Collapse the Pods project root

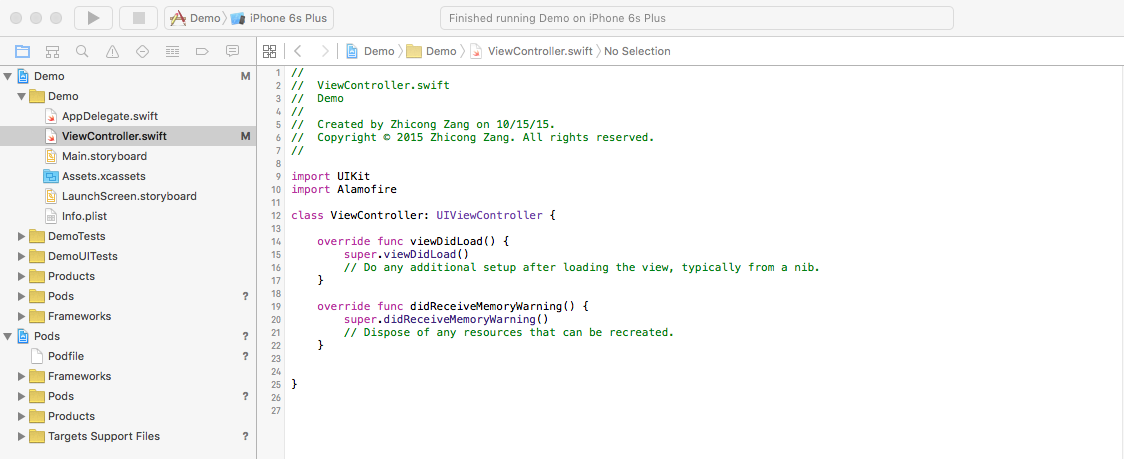pos(7,336)
